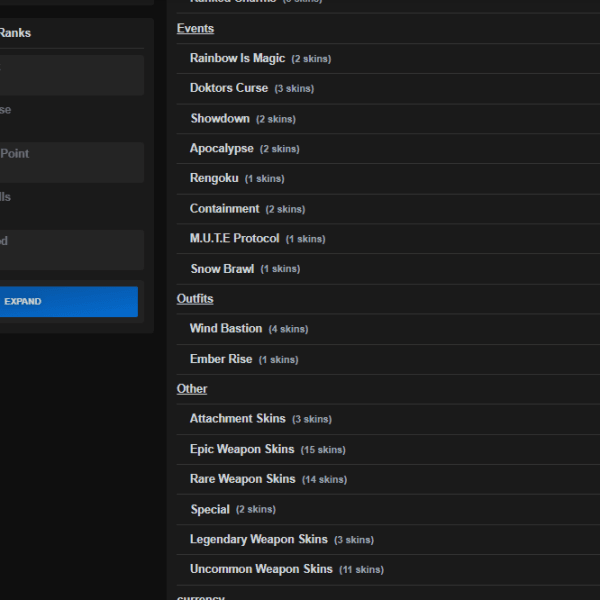This screenshot has width=600, height=600.
Task: Select Wind Bastion outfits row
Action: coord(388,329)
